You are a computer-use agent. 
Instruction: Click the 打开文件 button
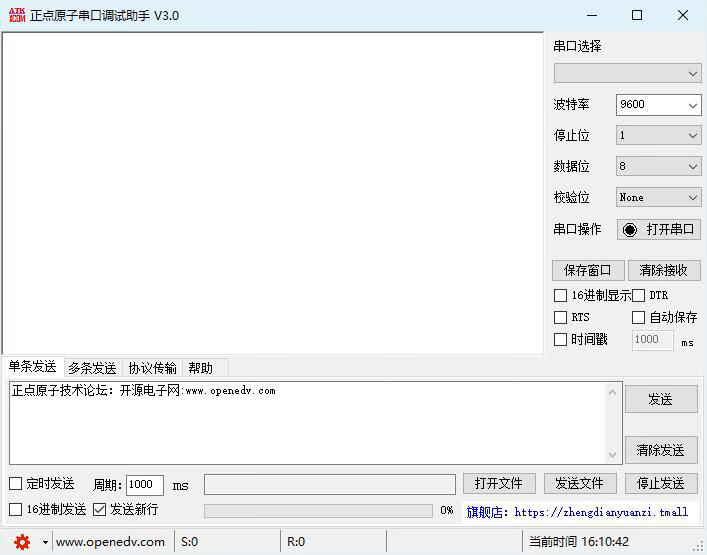pos(499,483)
